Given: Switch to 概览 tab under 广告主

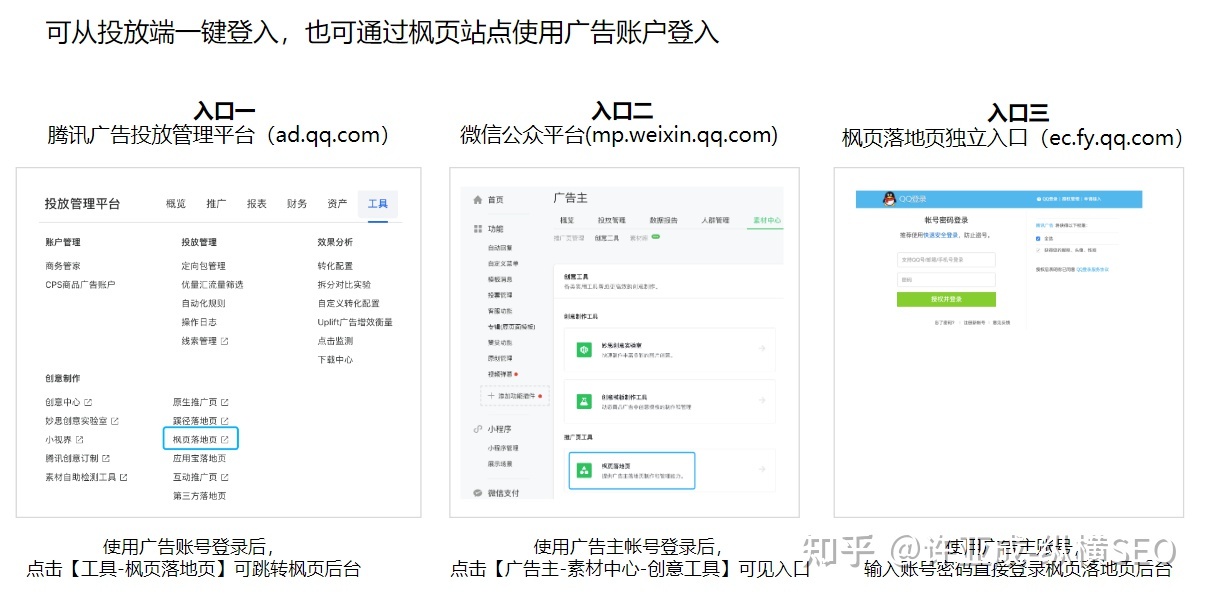Looking at the screenshot, I should click(567, 220).
